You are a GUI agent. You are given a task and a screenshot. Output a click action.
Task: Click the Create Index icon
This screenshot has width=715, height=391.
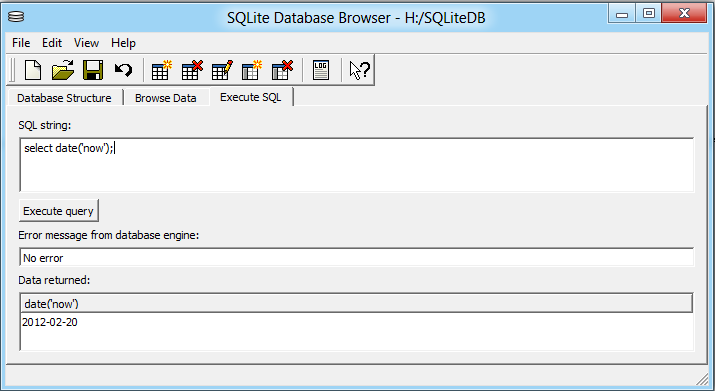(x=252, y=70)
